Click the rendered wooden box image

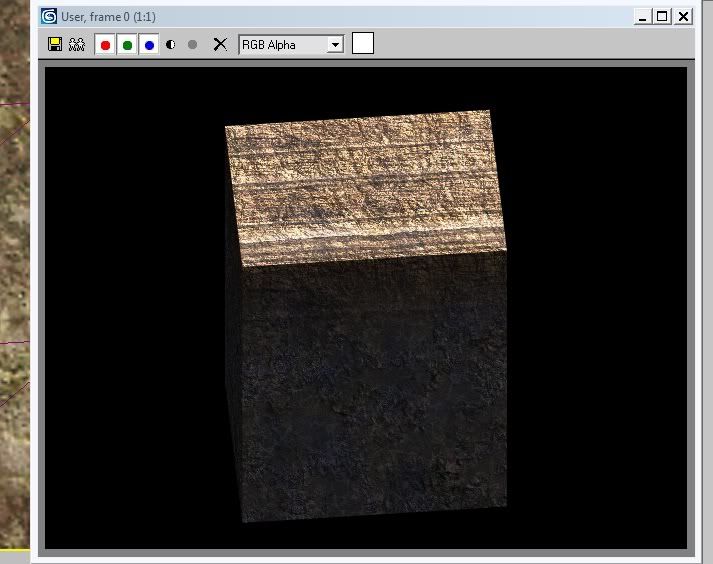pyautogui.click(x=366, y=316)
